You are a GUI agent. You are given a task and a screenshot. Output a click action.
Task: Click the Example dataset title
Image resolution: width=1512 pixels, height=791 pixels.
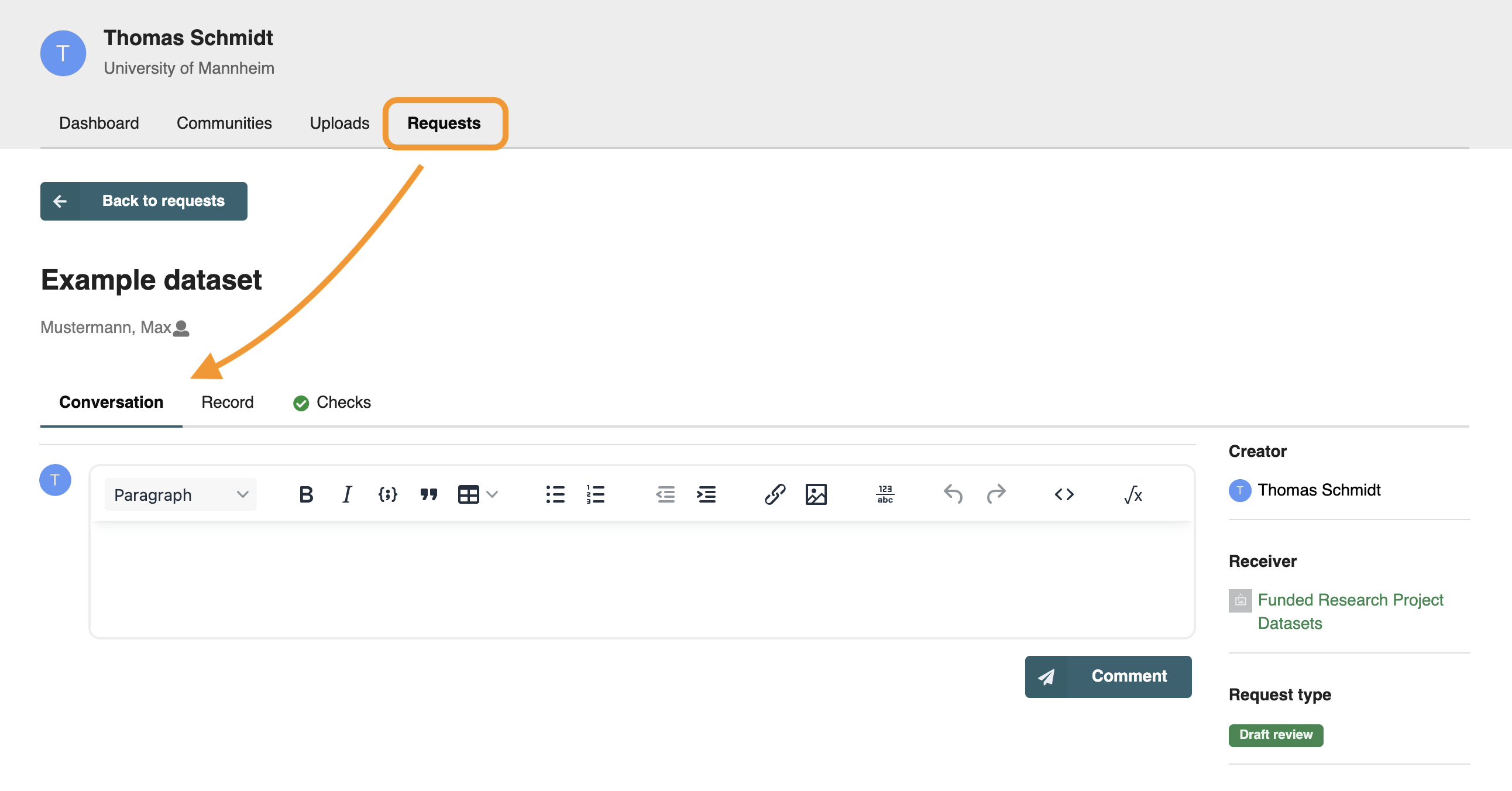coord(151,280)
